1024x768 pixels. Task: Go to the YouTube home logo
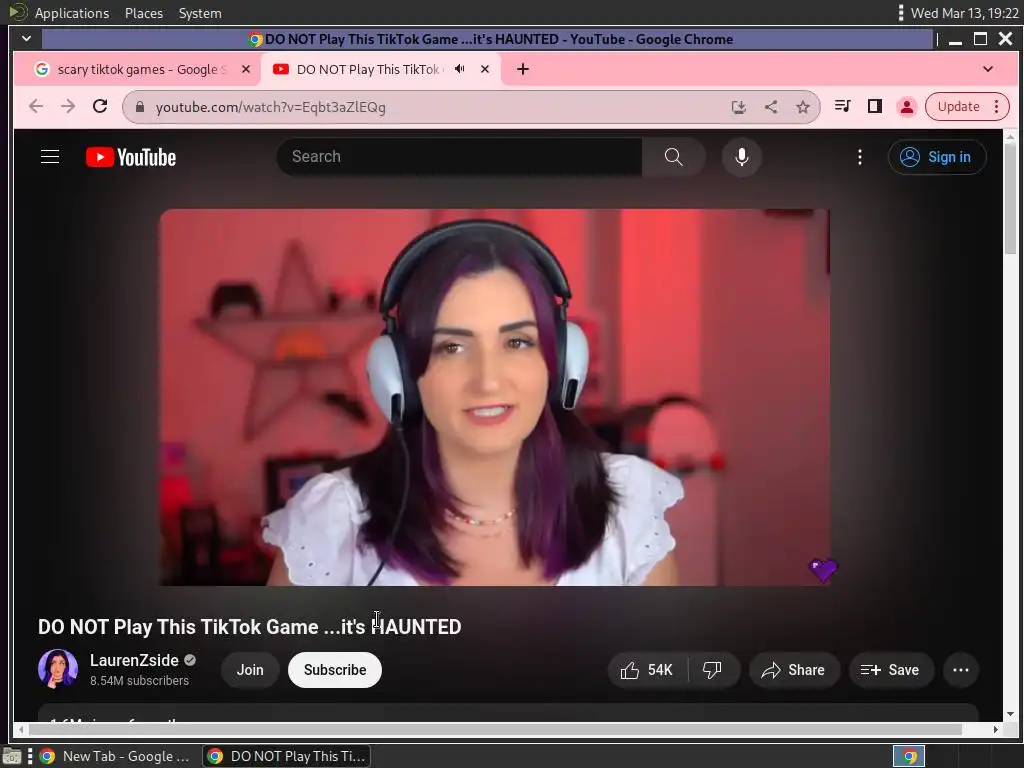[131, 157]
